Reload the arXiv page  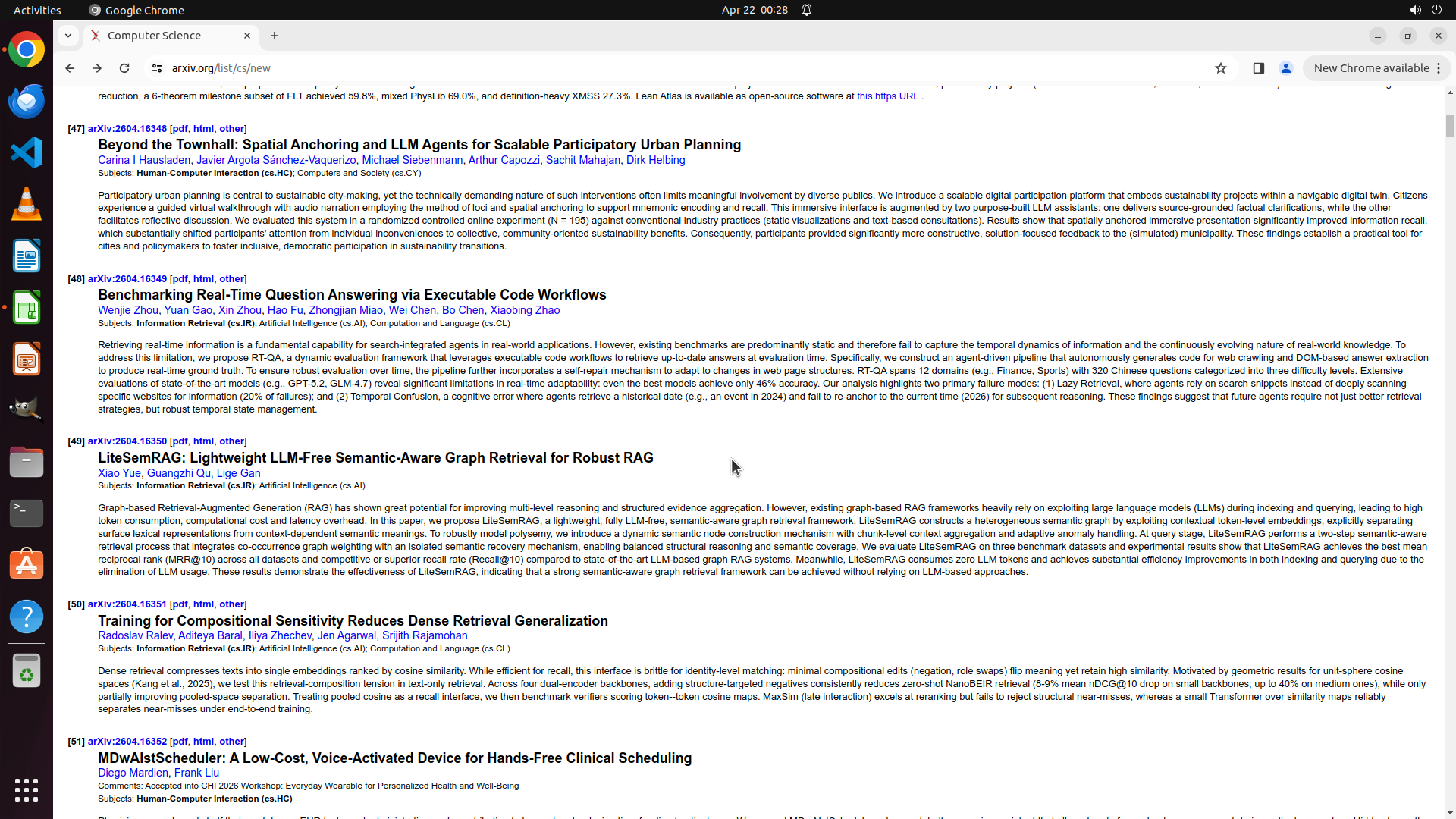pos(124,68)
